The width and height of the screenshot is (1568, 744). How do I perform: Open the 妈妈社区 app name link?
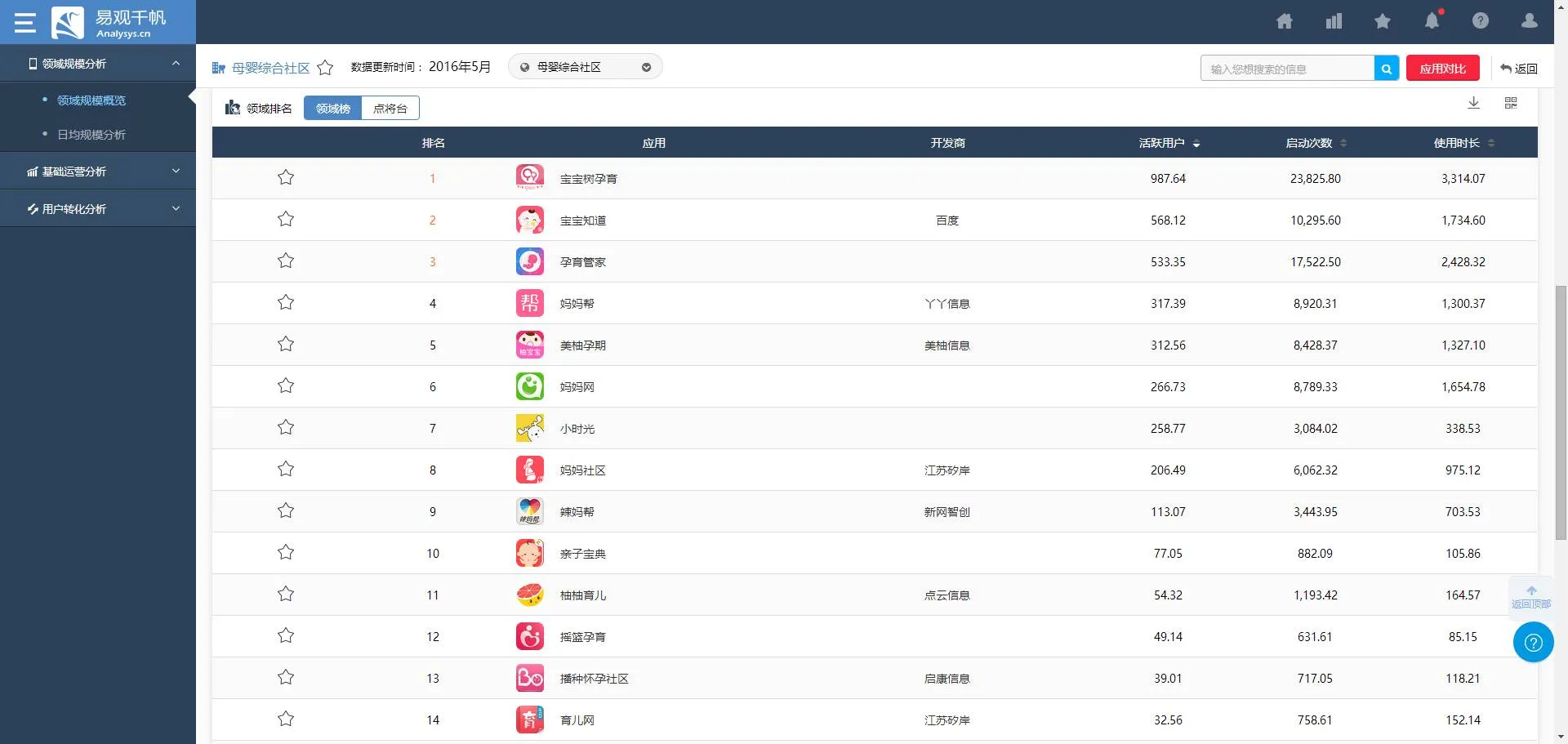(x=582, y=470)
